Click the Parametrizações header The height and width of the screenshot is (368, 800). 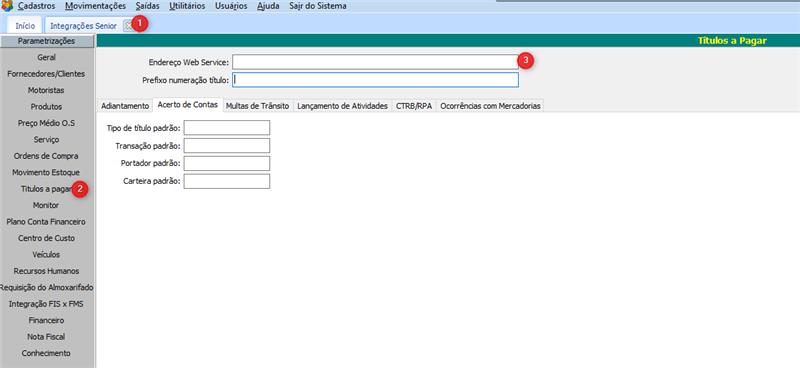(x=46, y=41)
